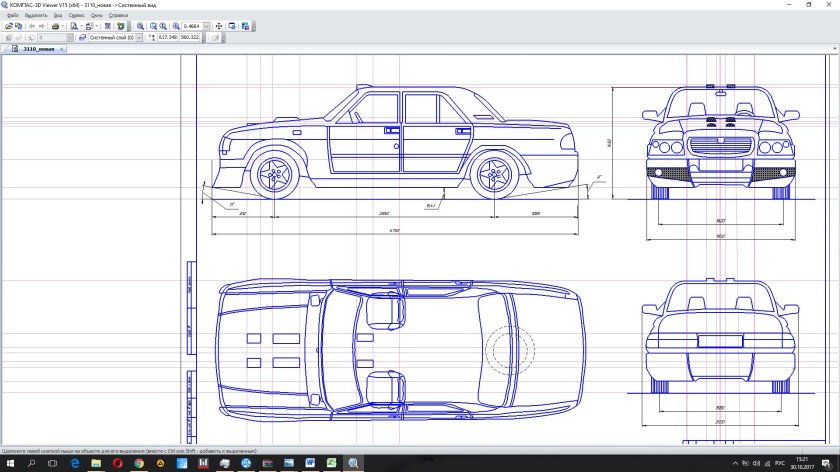Open the Windows Start menu
Screen dimensions: 840x472
pyautogui.click(x=10, y=464)
